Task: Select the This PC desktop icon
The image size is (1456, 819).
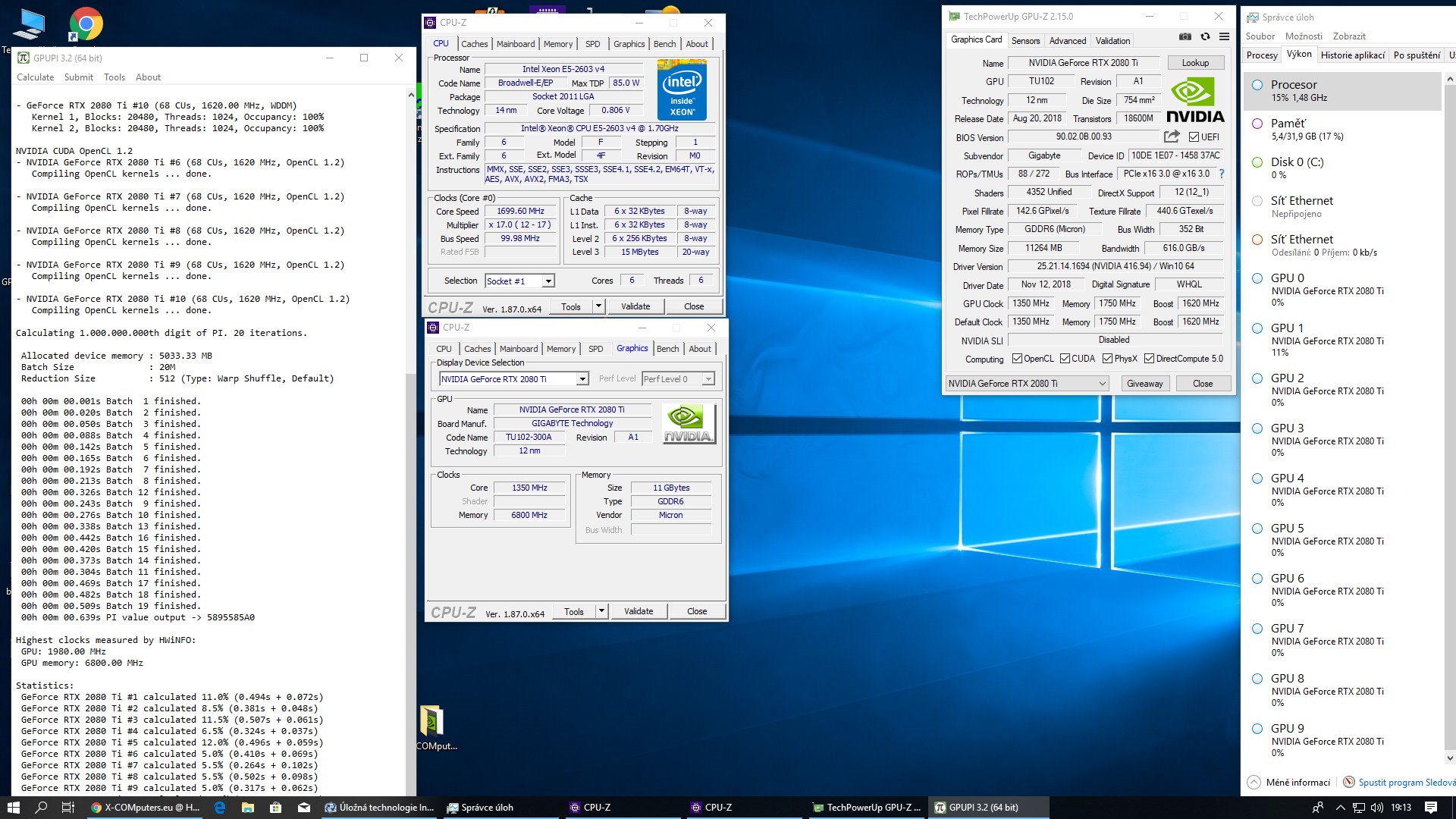Action: 28,25
